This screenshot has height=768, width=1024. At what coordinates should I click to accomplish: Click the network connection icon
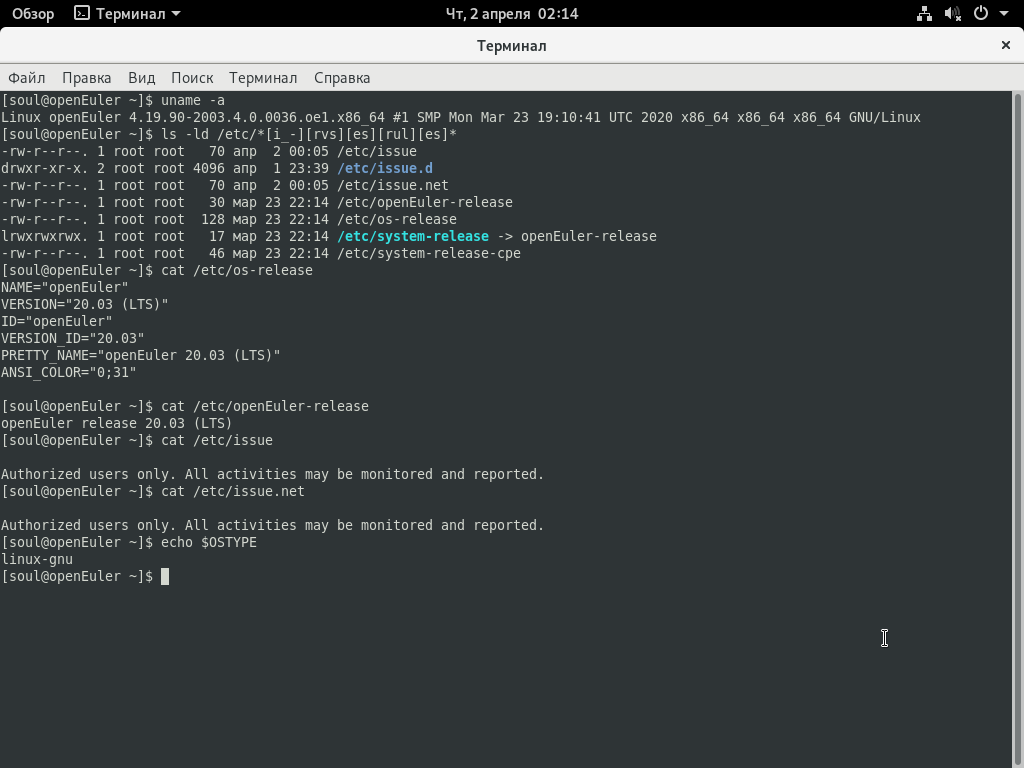point(924,14)
